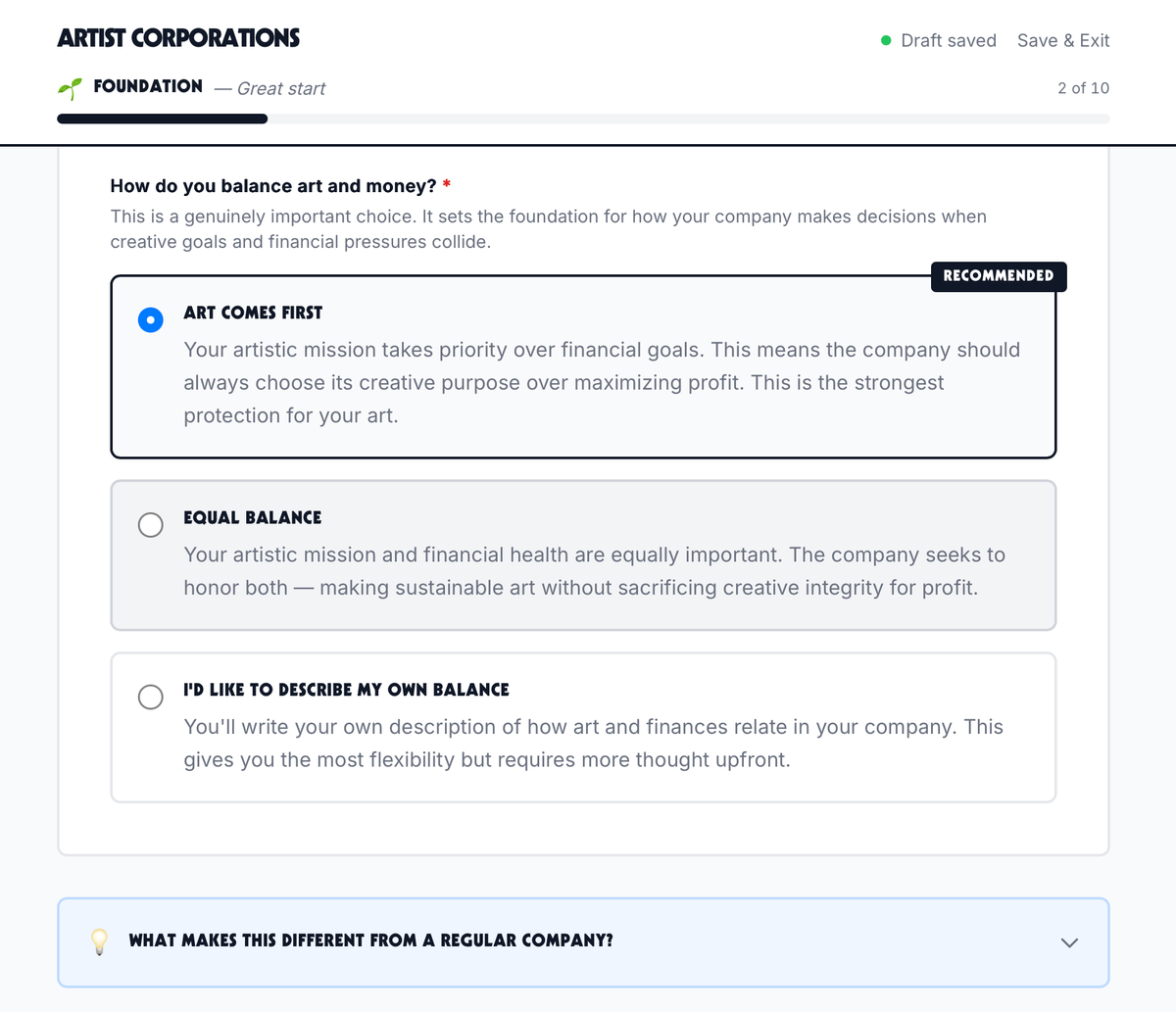This screenshot has height=1012, width=1176.
Task: Click the green draft saved status dot
Action: coord(886,40)
